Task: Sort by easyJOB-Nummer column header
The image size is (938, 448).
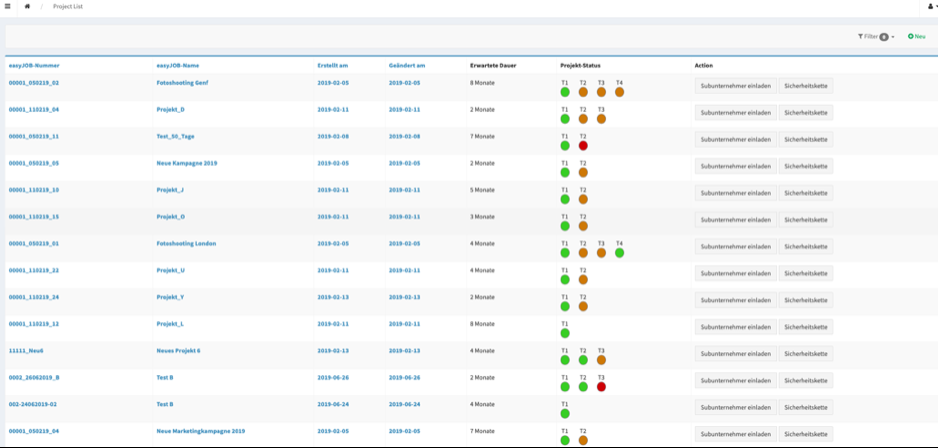Action: coord(34,65)
